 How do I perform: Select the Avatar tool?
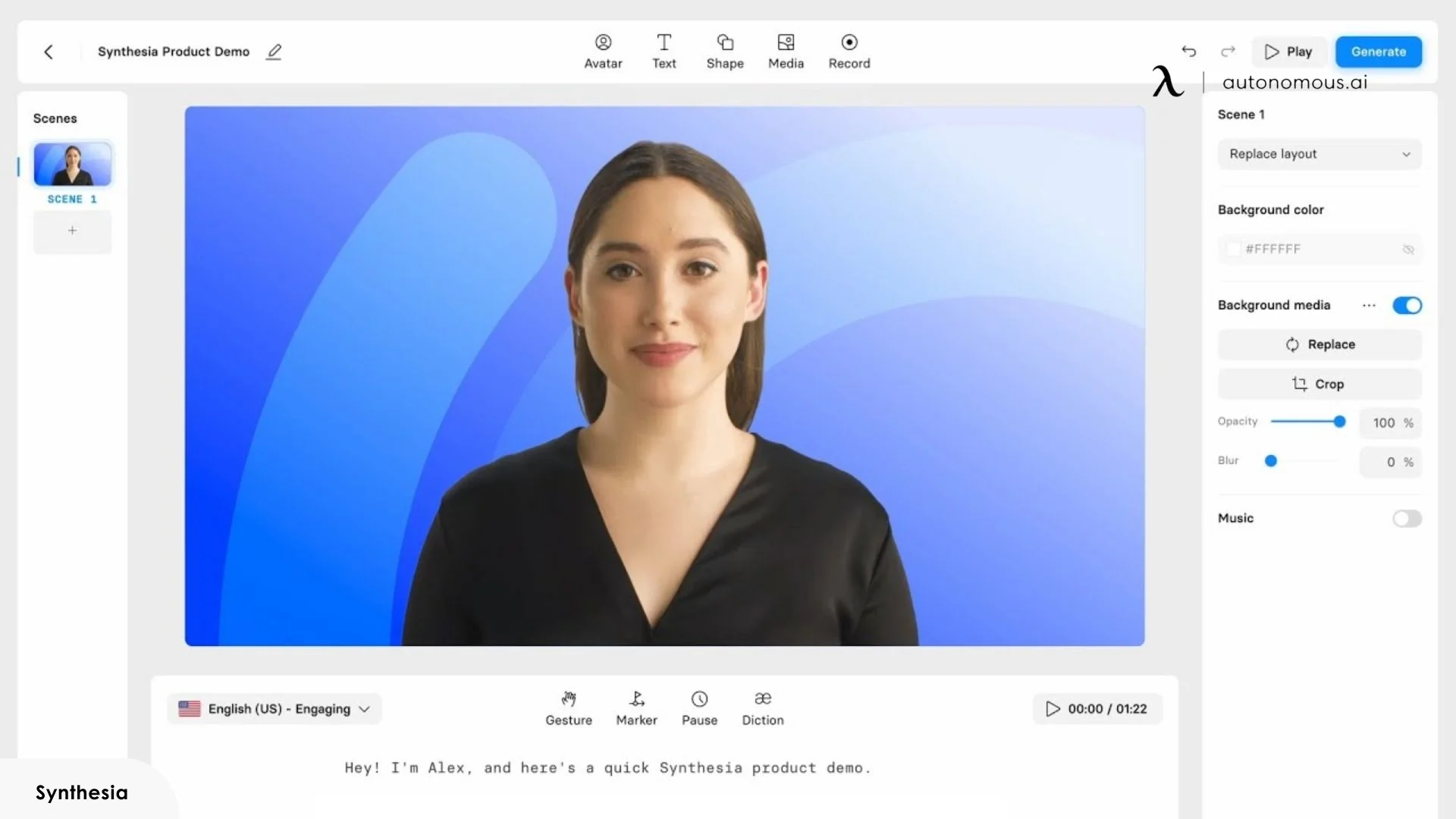tap(603, 51)
